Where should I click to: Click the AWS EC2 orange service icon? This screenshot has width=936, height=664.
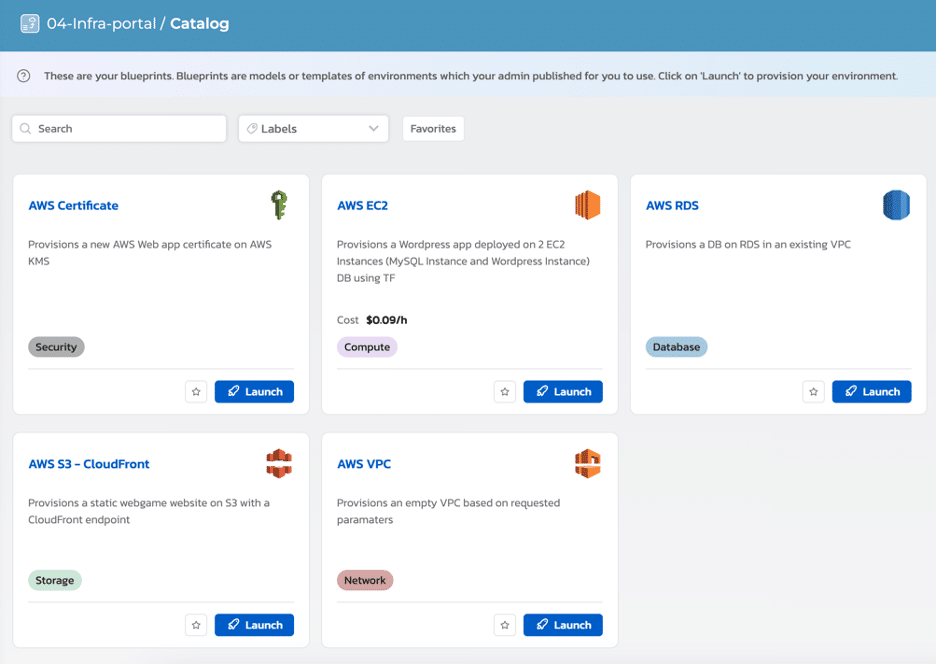(x=587, y=206)
